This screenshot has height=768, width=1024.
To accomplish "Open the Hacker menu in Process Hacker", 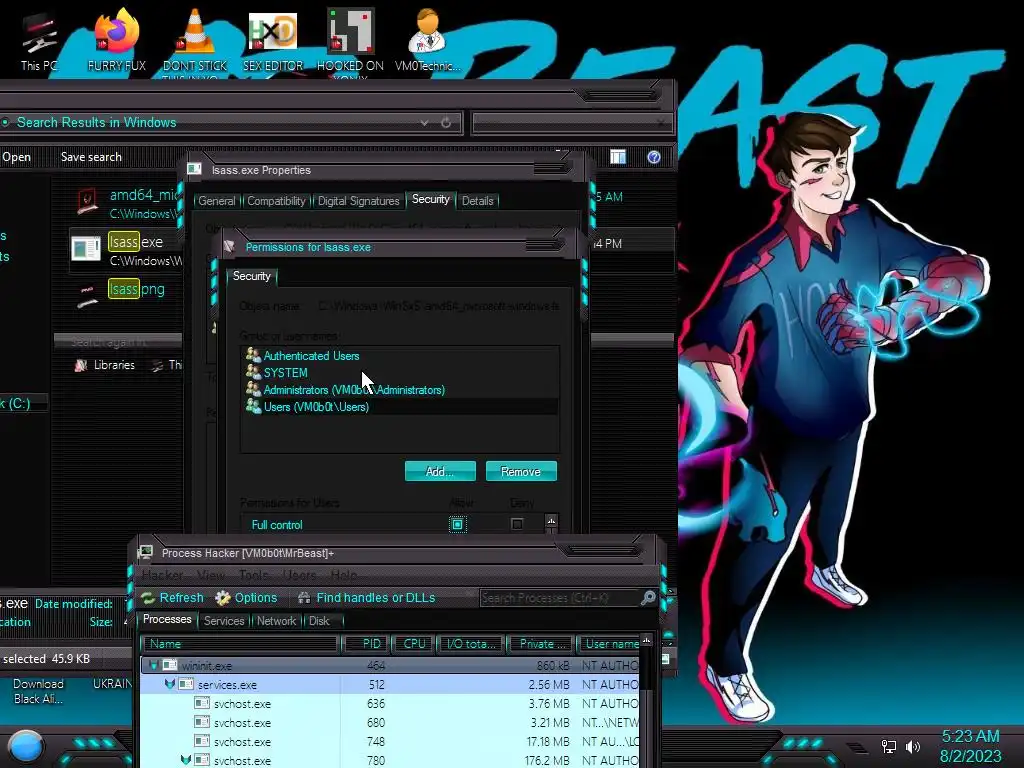I will coord(163,575).
